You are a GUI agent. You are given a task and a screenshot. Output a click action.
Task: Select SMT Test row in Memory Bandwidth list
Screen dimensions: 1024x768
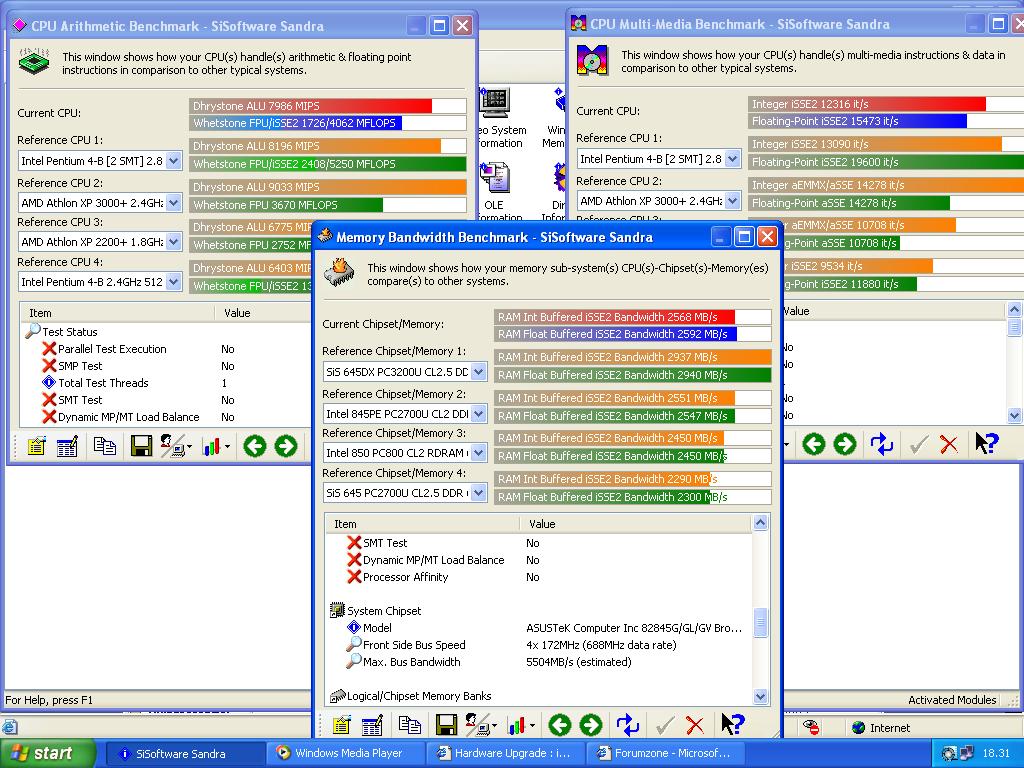pyautogui.click(x=377, y=543)
